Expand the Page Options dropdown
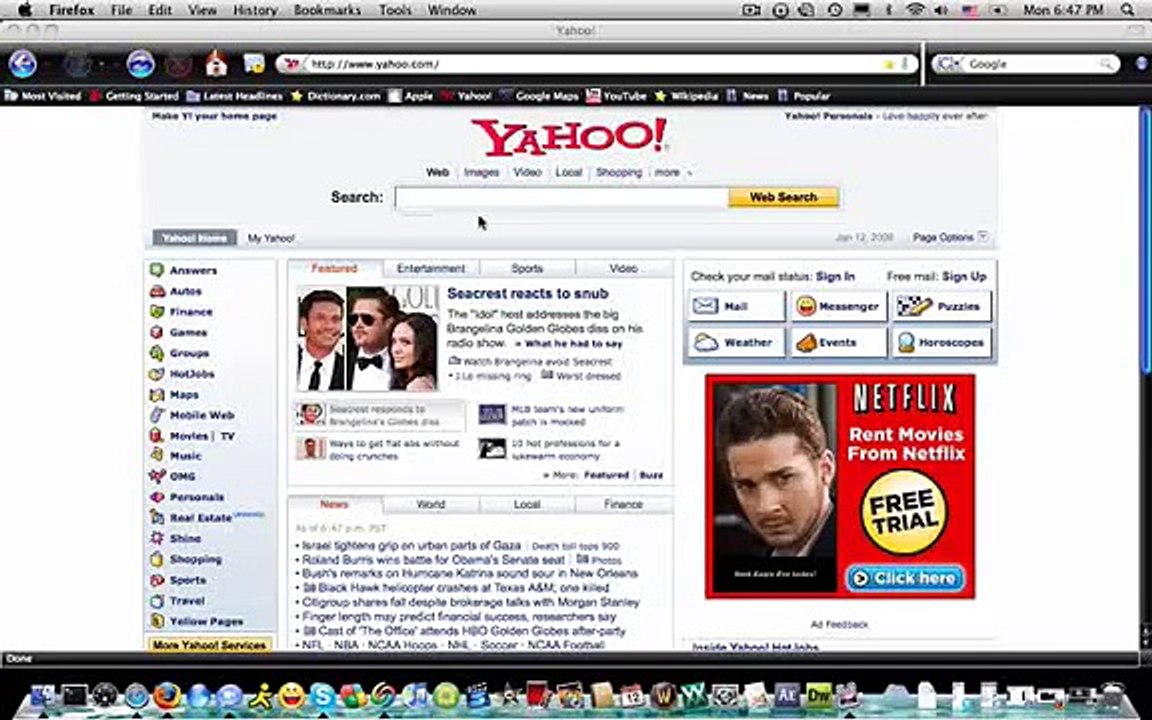The image size is (1152, 720). point(950,237)
